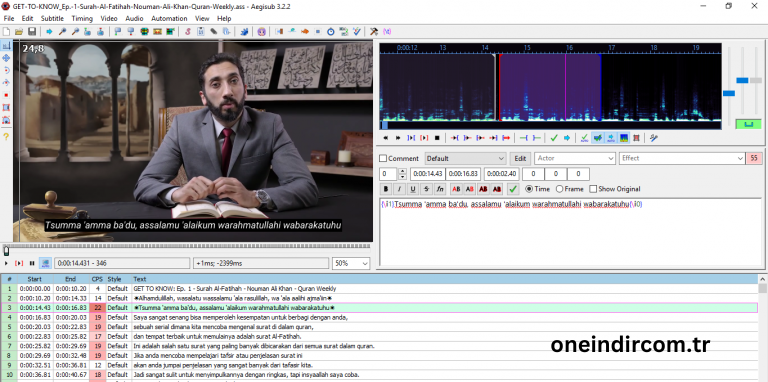Open the Subtitle menu

pos(52,18)
